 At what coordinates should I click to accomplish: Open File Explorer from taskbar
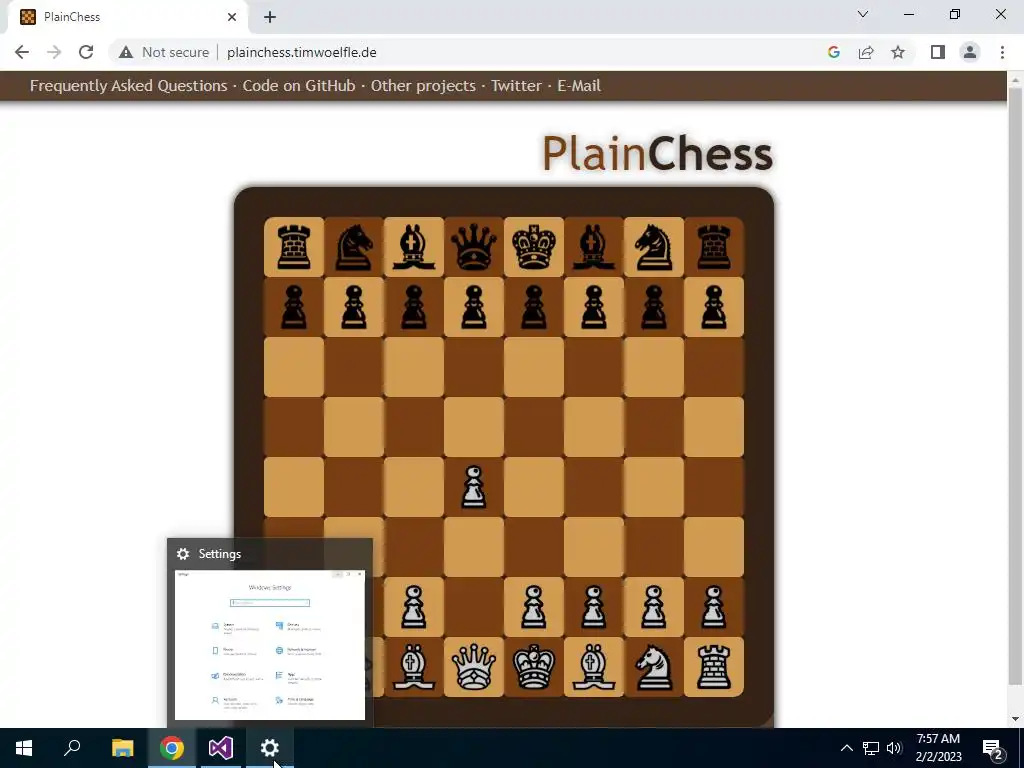(x=122, y=748)
